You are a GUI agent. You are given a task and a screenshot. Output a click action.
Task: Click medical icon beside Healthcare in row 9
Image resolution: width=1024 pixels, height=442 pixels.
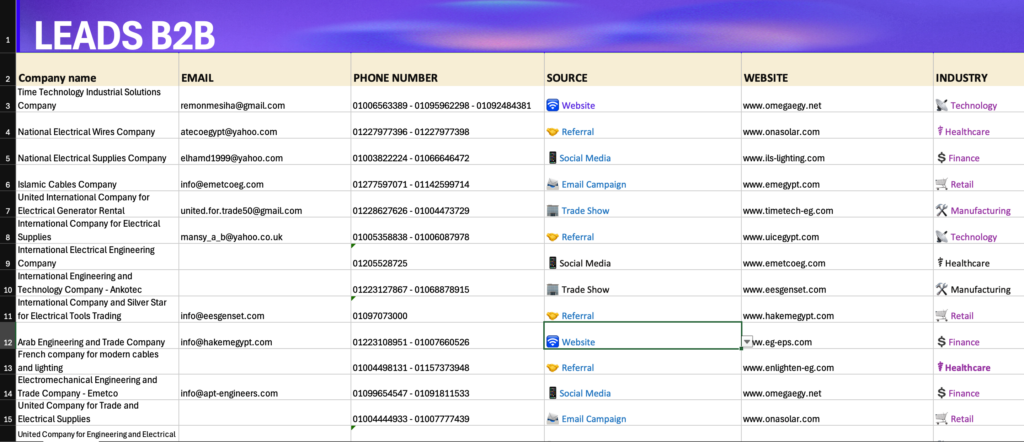pyautogui.click(x=940, y=263)
